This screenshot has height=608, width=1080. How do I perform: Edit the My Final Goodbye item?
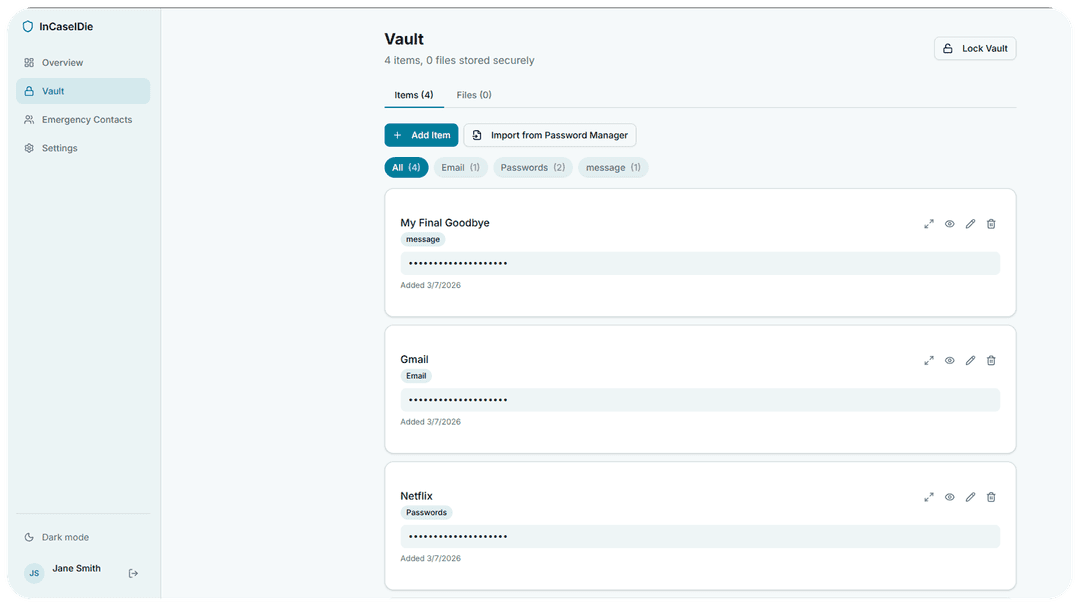pyautogui.click(x=970, y=224)
